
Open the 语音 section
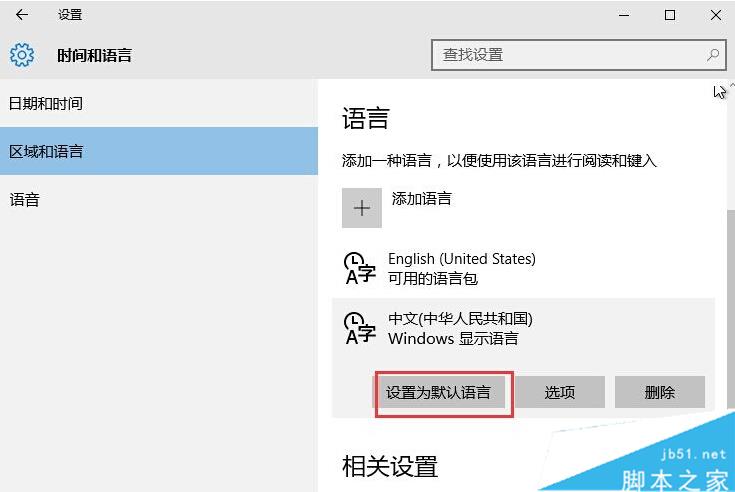point(159,200)
